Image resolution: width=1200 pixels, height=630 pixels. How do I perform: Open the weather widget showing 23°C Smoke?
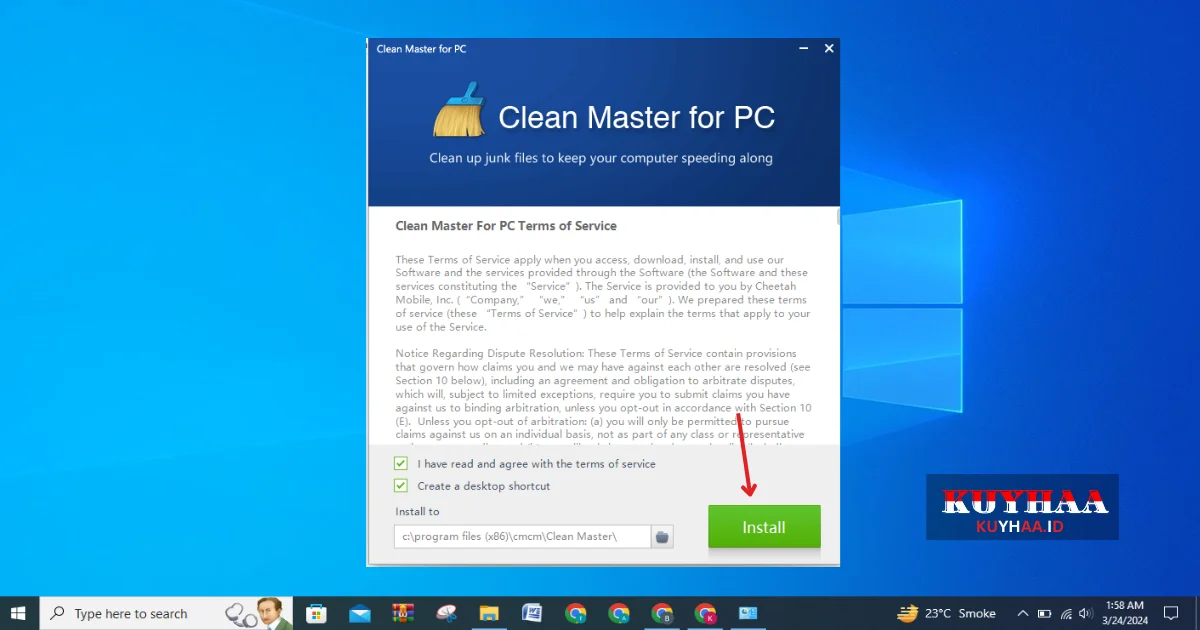(947, 613)
